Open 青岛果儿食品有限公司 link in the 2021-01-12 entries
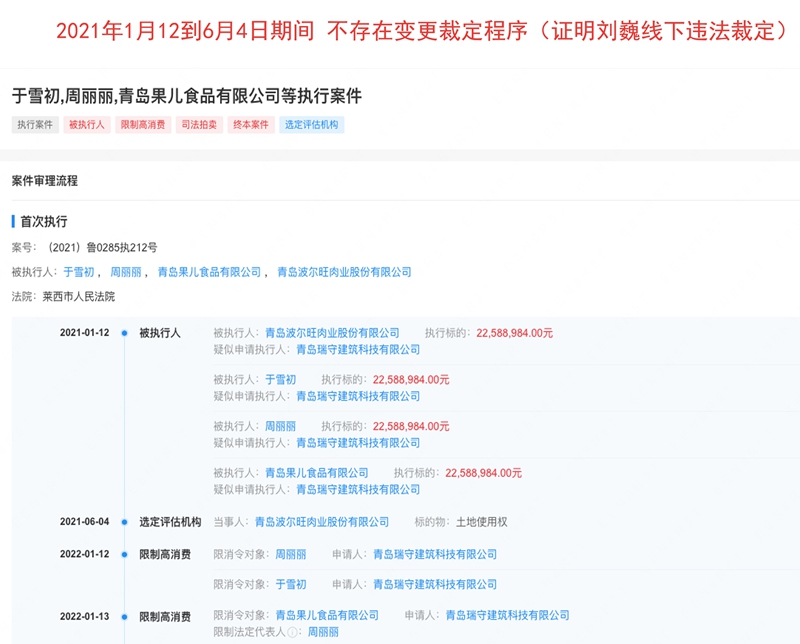800x644 pixels. tap(316, 473)
